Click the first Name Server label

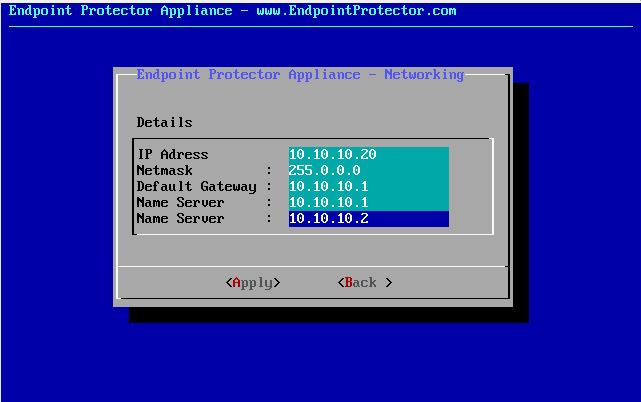click(x=180, y=202)
